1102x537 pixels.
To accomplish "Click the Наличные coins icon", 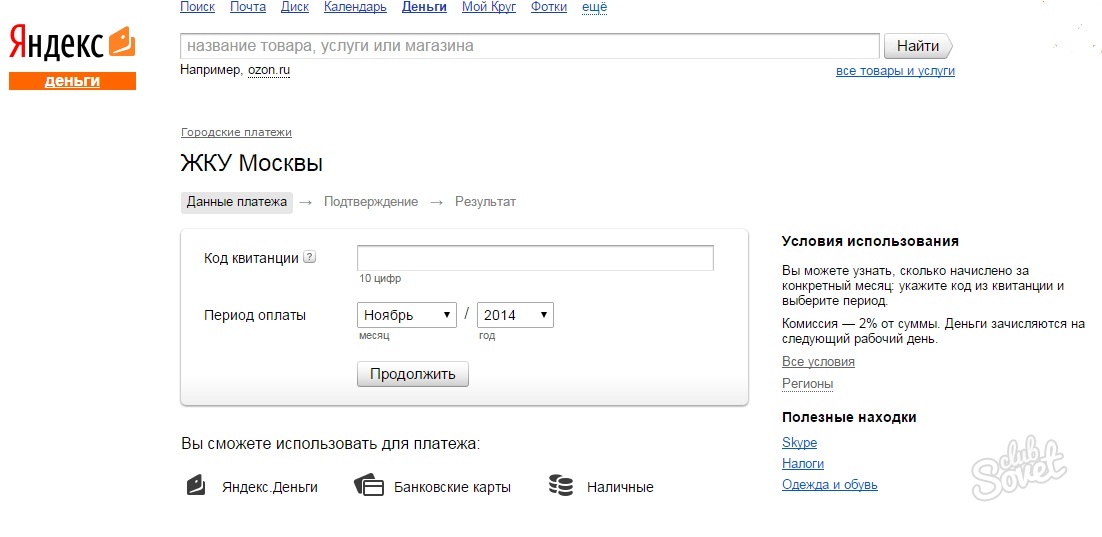I will (561, 485).
